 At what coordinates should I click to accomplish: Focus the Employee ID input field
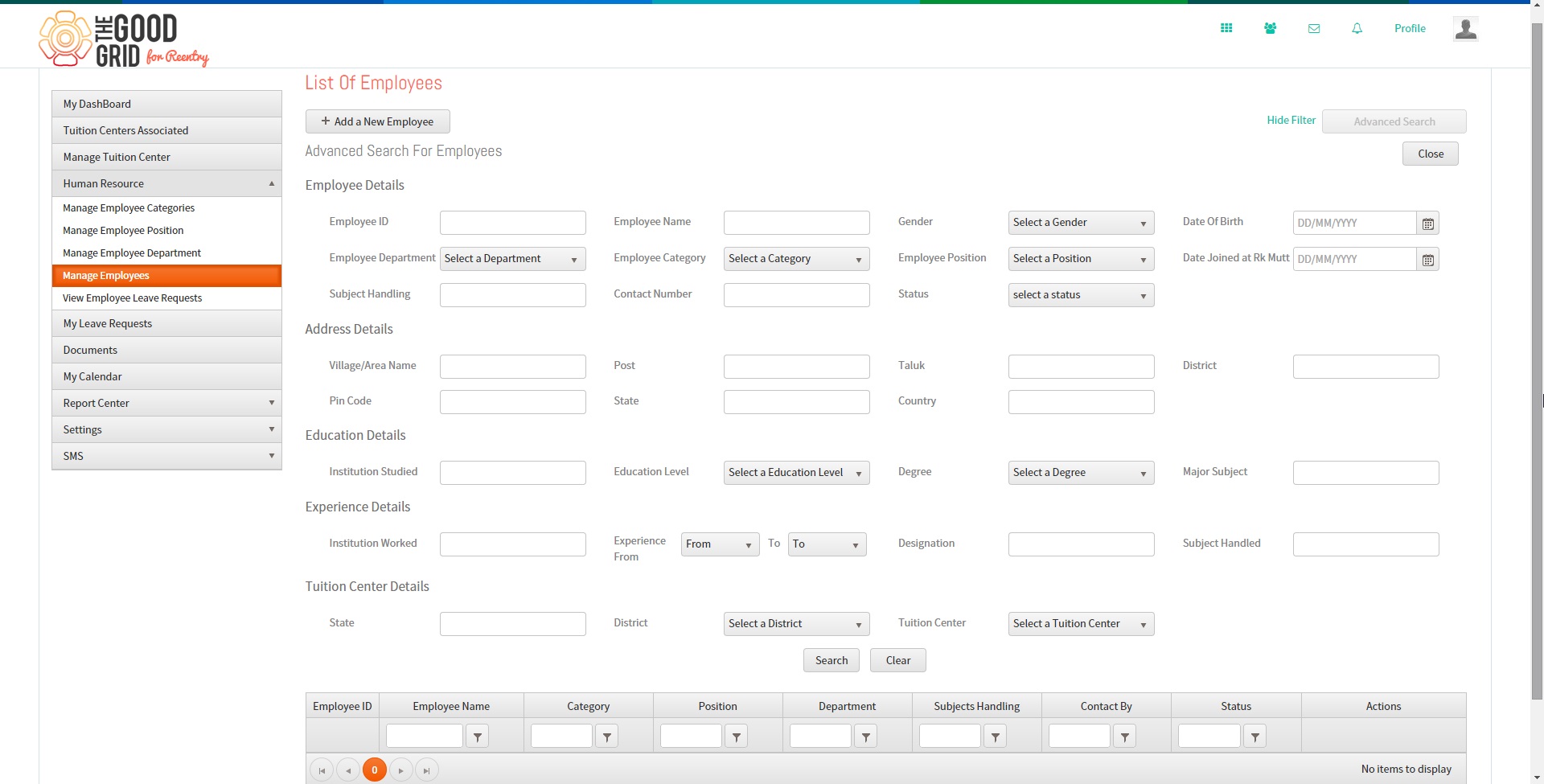[512, 223]
